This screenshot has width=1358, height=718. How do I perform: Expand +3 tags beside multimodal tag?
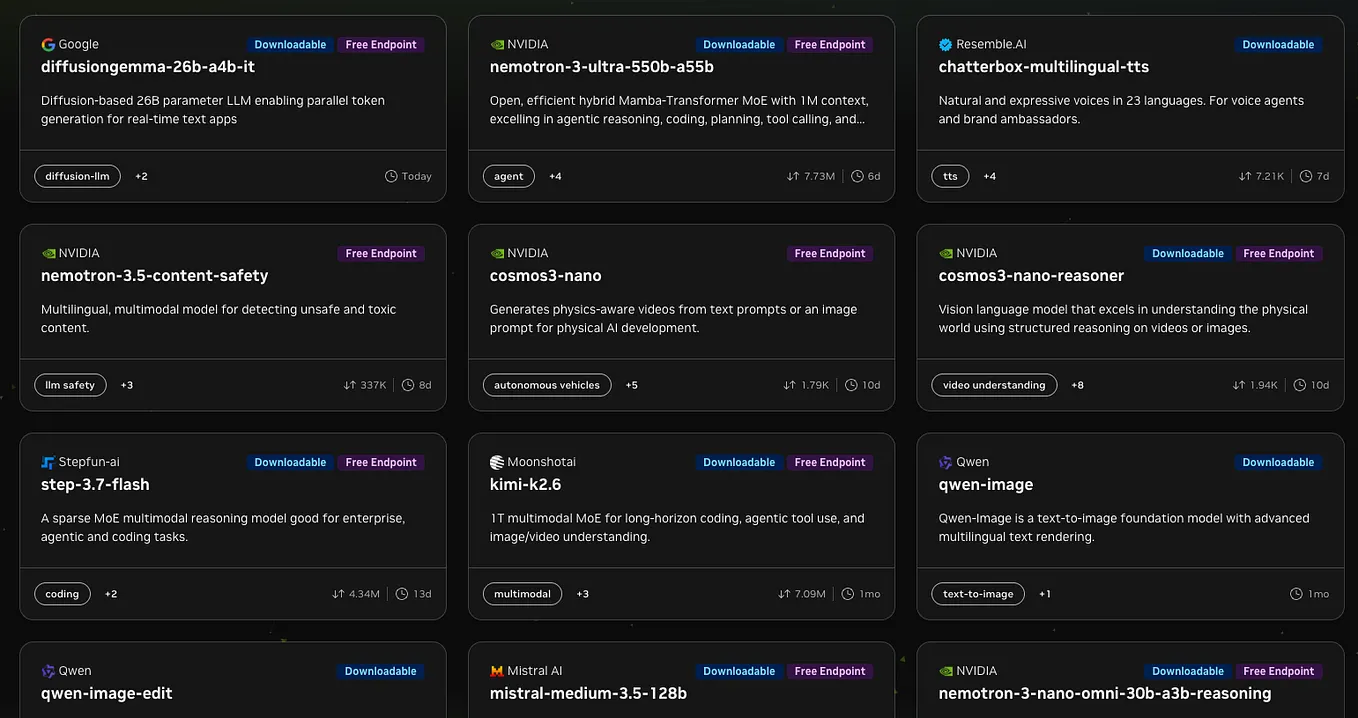tap(582, 594)
